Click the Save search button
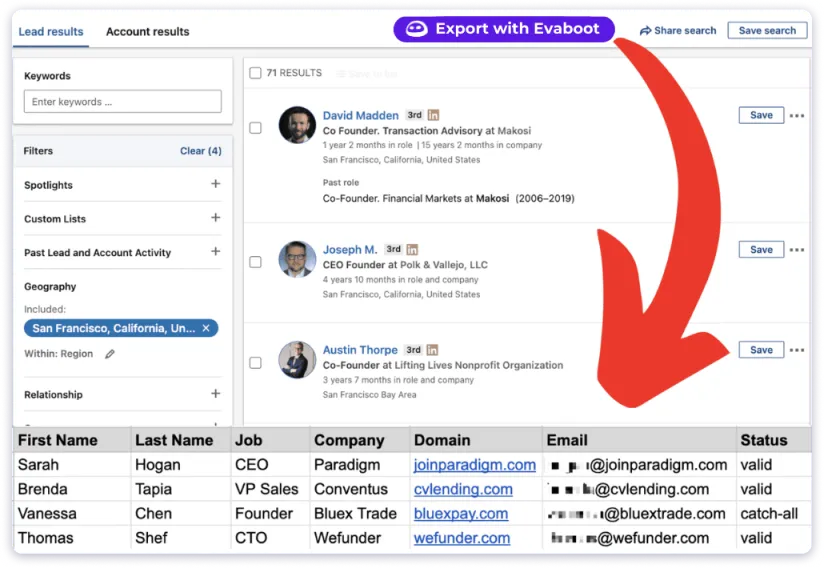The image size is (824, 568). point(767,30)
